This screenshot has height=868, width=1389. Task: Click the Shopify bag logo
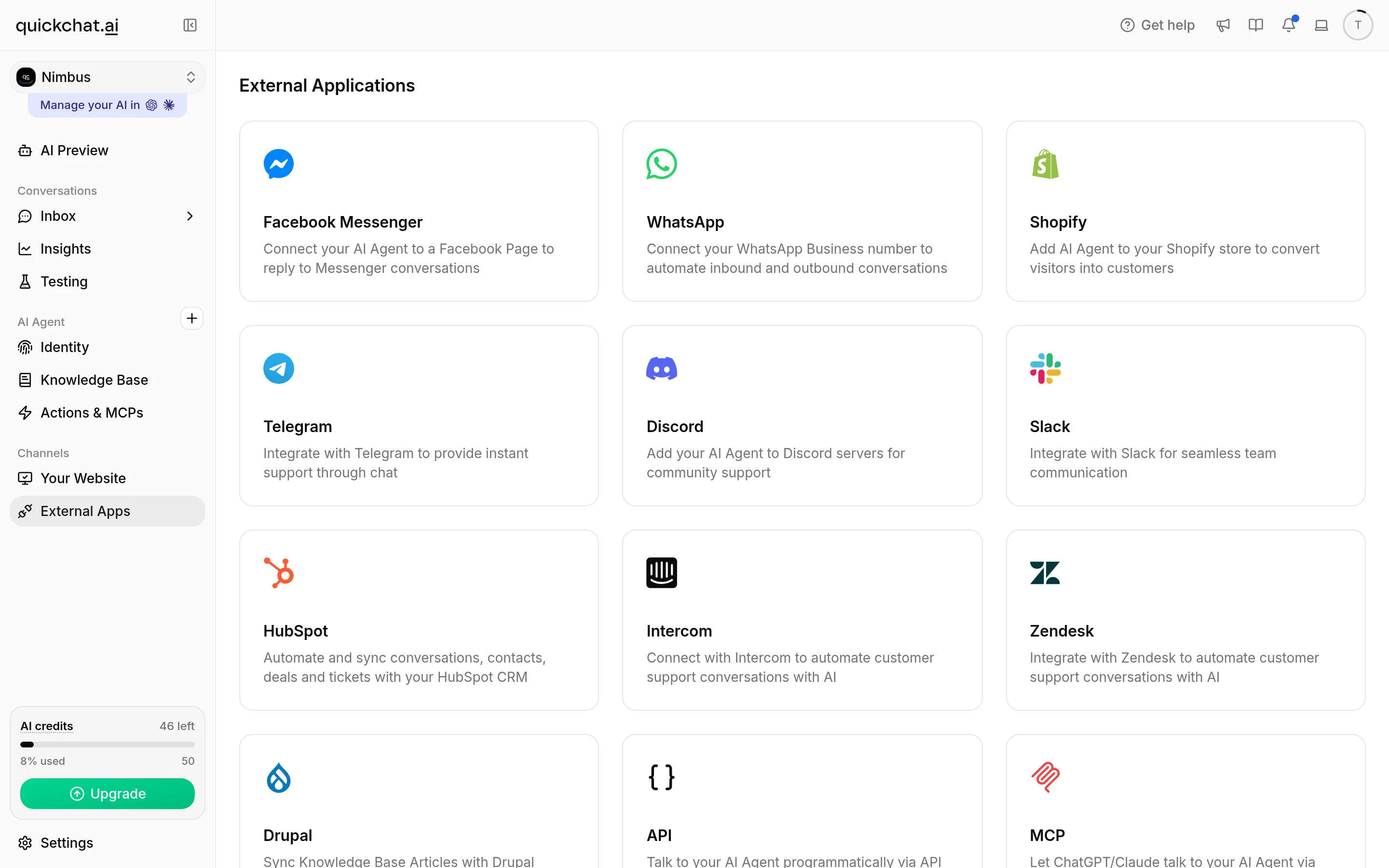[1045, 164]
